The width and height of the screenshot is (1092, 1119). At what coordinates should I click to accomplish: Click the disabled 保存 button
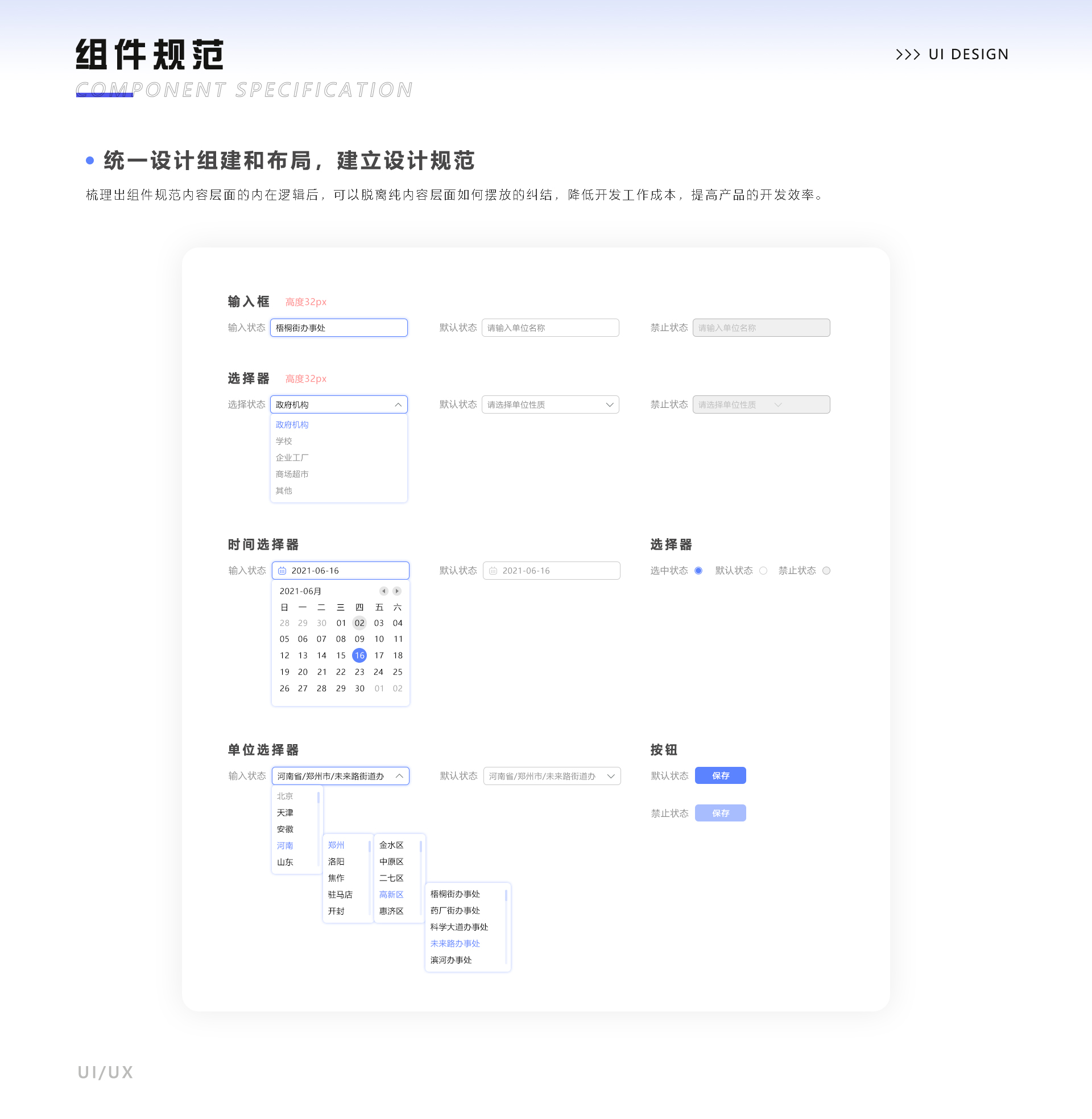[721, 814]
